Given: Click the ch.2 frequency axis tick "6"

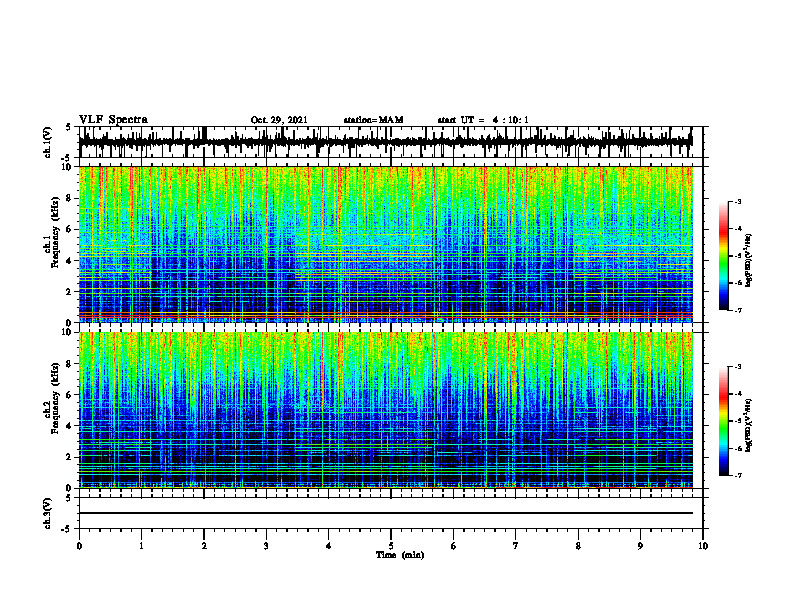Looking at the screenshot, I should (x=70, y=395).
